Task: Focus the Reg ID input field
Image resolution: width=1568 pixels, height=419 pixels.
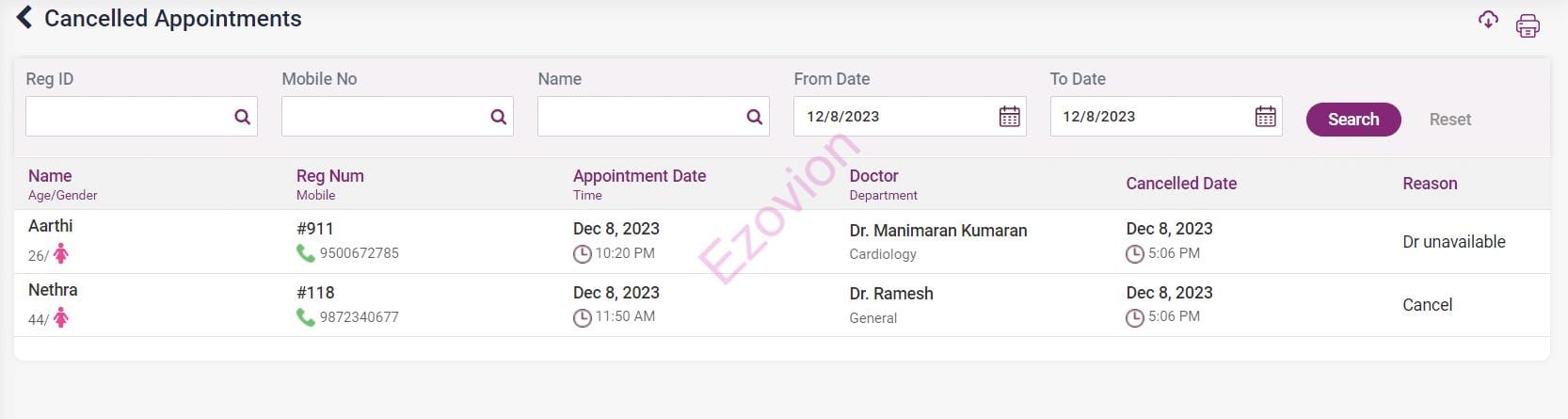Action: (x=128, y=117)
